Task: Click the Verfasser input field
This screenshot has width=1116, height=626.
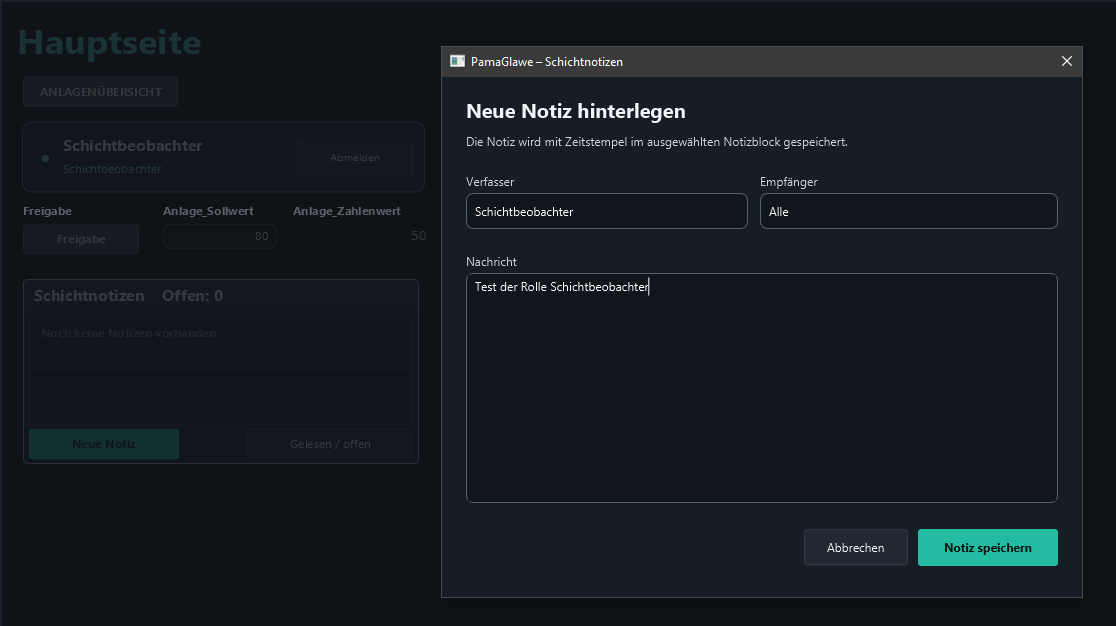Action: tap(606, 211)
